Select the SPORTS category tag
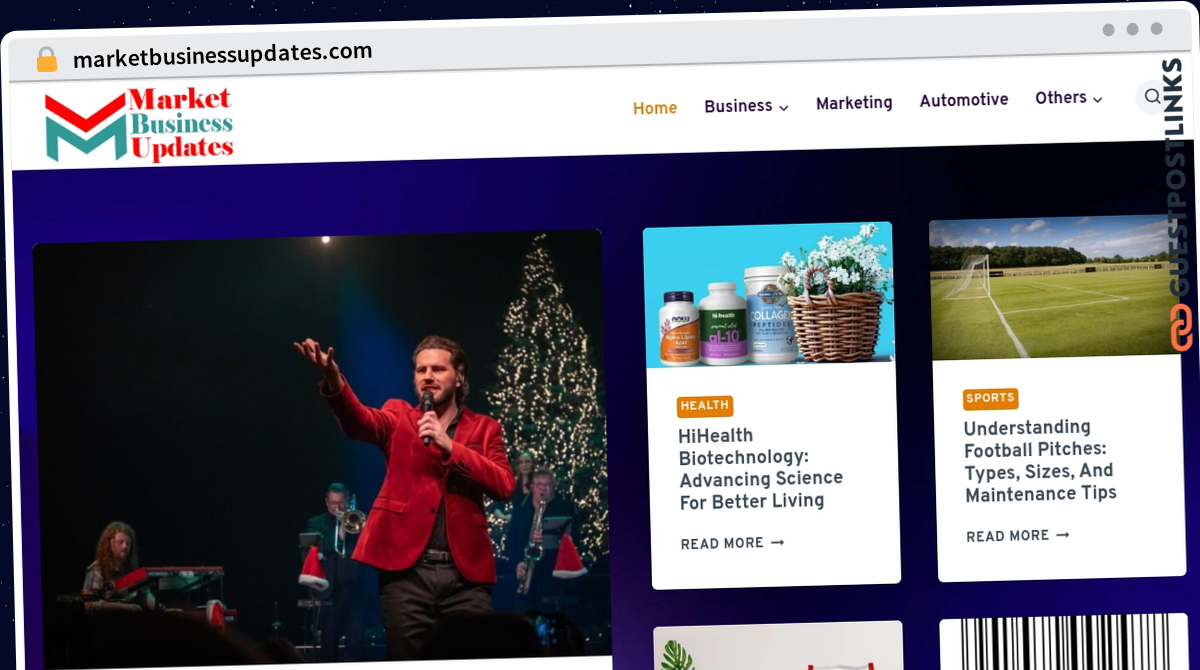The image size is (1200, 670). click(x=991, y=398)
